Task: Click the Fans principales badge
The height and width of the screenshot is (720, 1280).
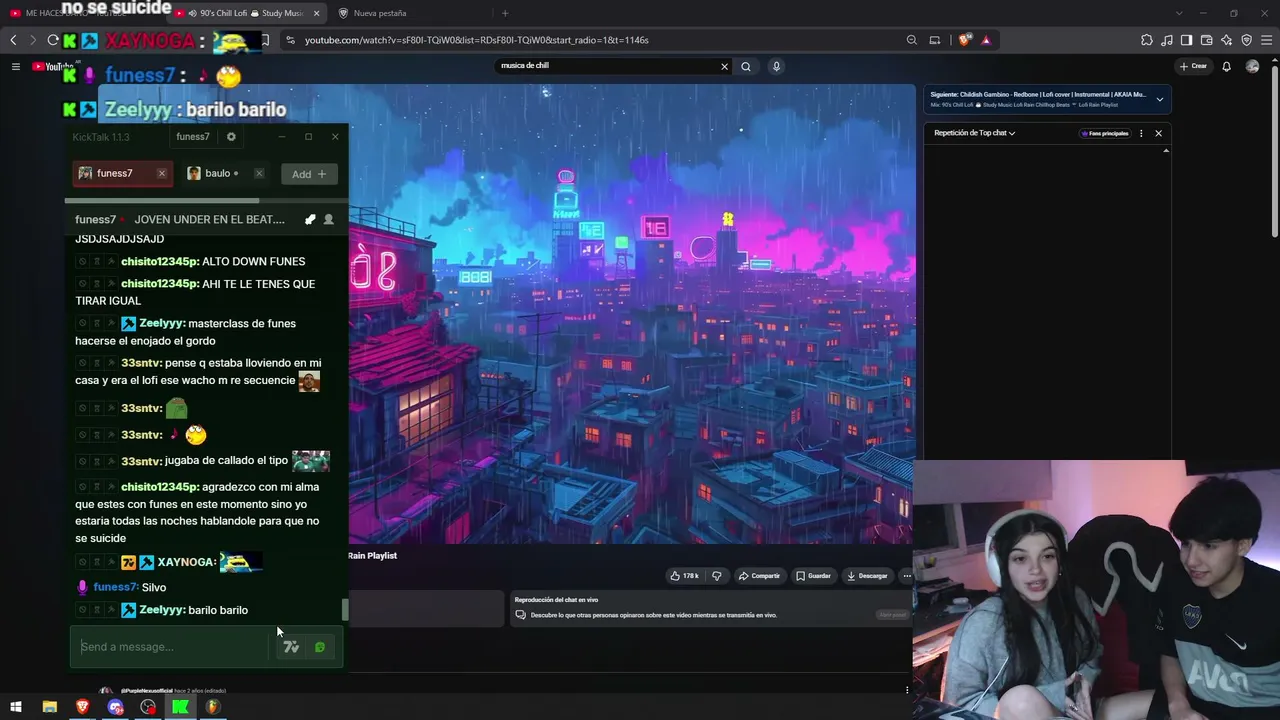Action: point(1105,133)
